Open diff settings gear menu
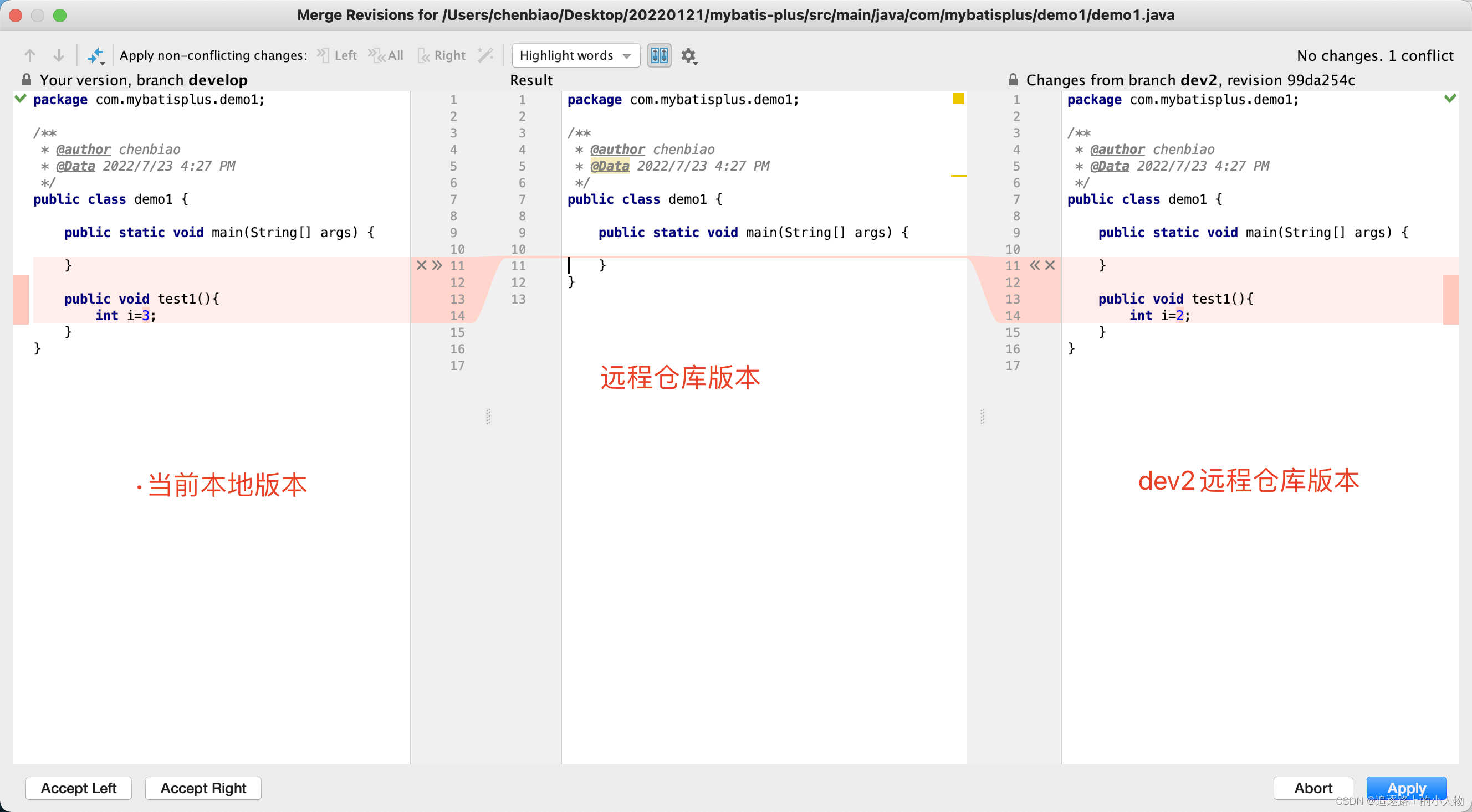This screenshot has height=812, width=1472. (x=688, y=56)
